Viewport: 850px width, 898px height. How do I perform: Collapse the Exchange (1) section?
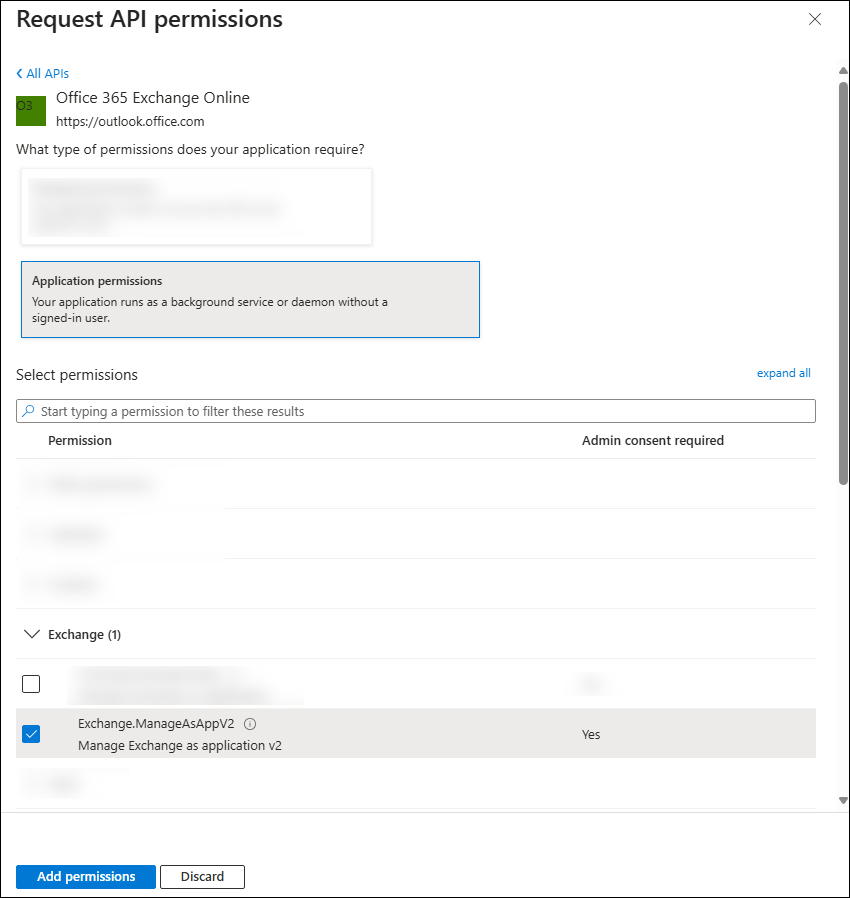[32, 634]
